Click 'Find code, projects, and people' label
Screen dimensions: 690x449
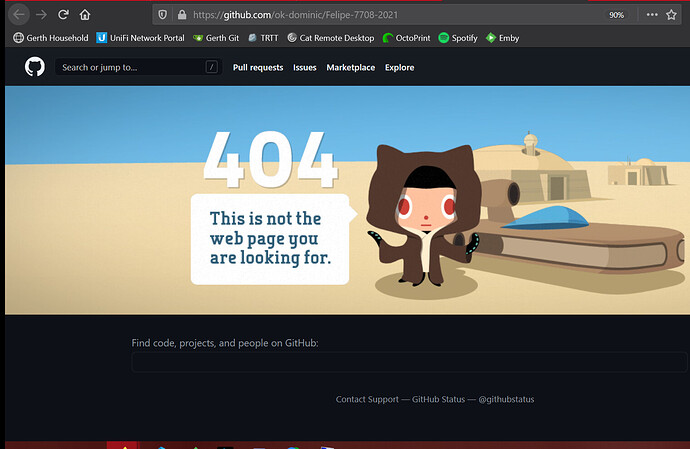point(225,343)
